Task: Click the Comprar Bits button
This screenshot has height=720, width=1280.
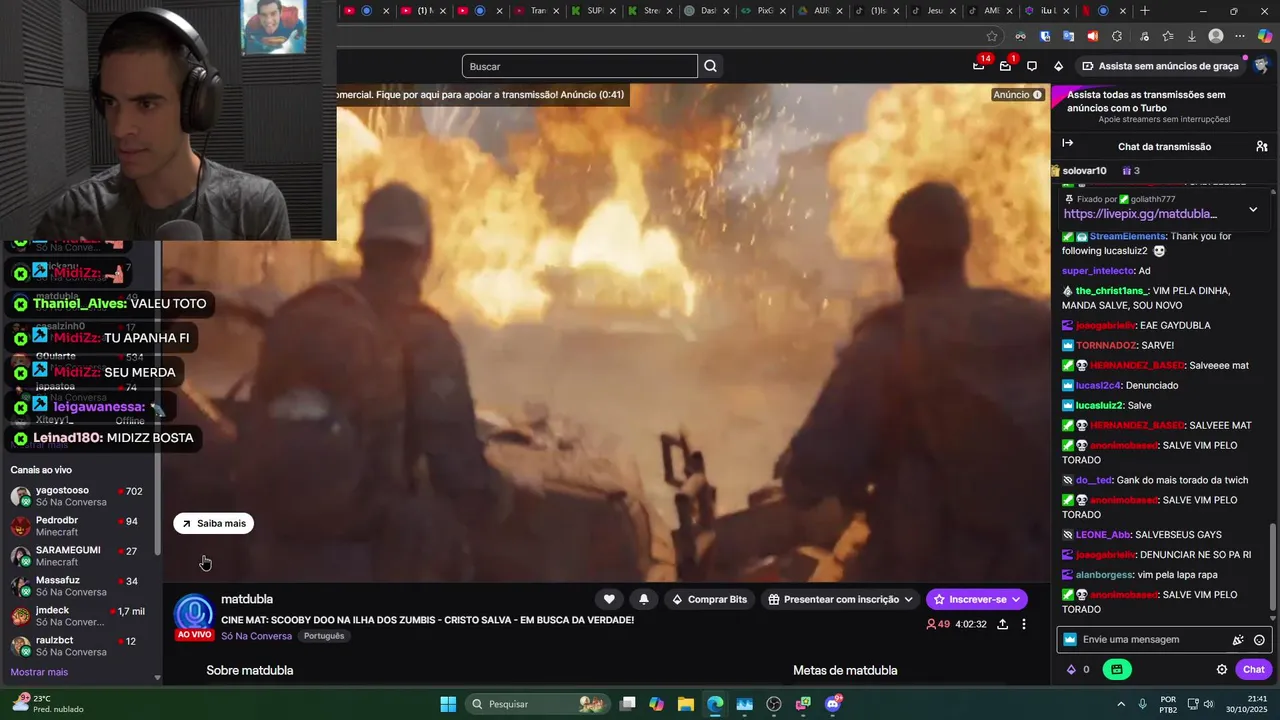Action: [x=710, y=599]
